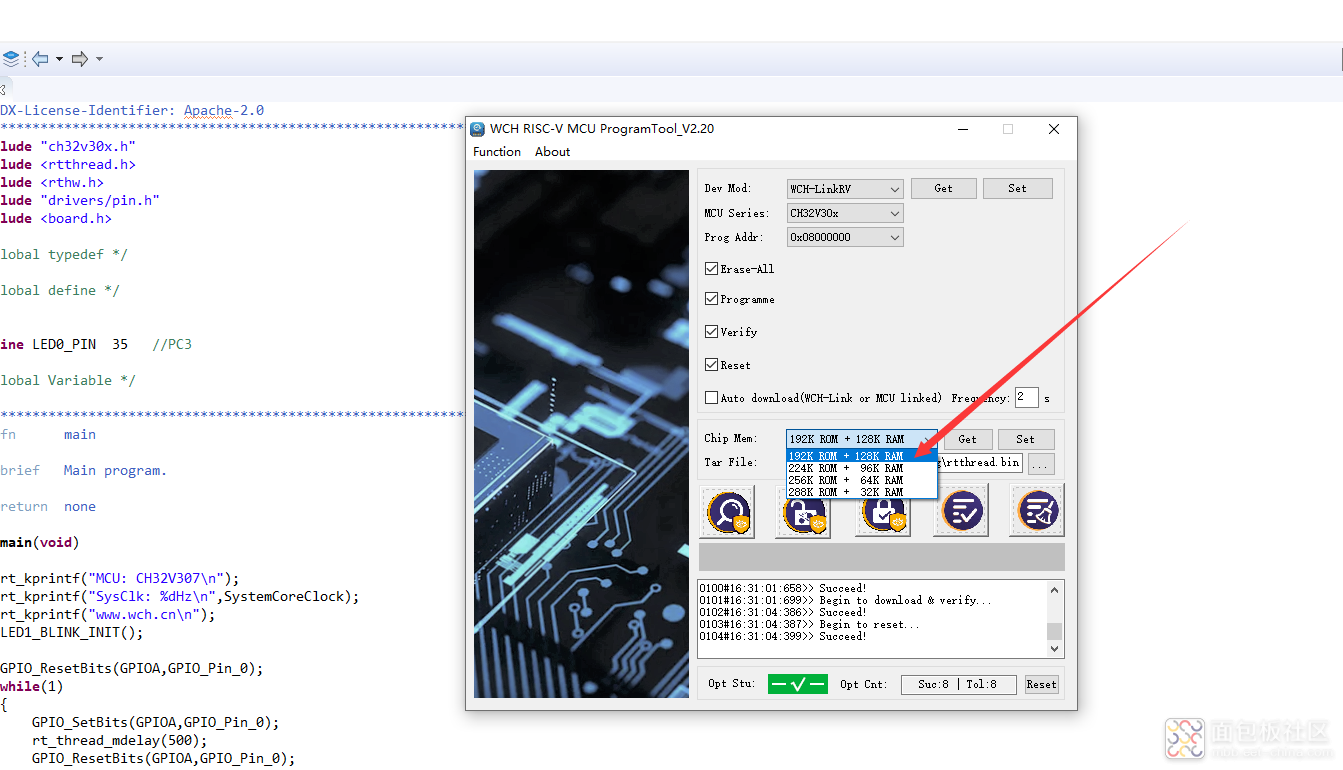Click "ch32v30x.h" include in editor
The height and width of the screenshot is (770, 1343).
87,146
